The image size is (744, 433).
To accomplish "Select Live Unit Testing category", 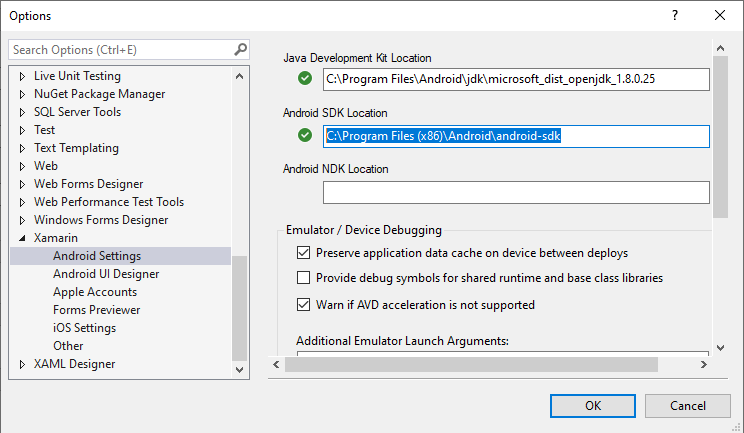I will tap(77, 76).
